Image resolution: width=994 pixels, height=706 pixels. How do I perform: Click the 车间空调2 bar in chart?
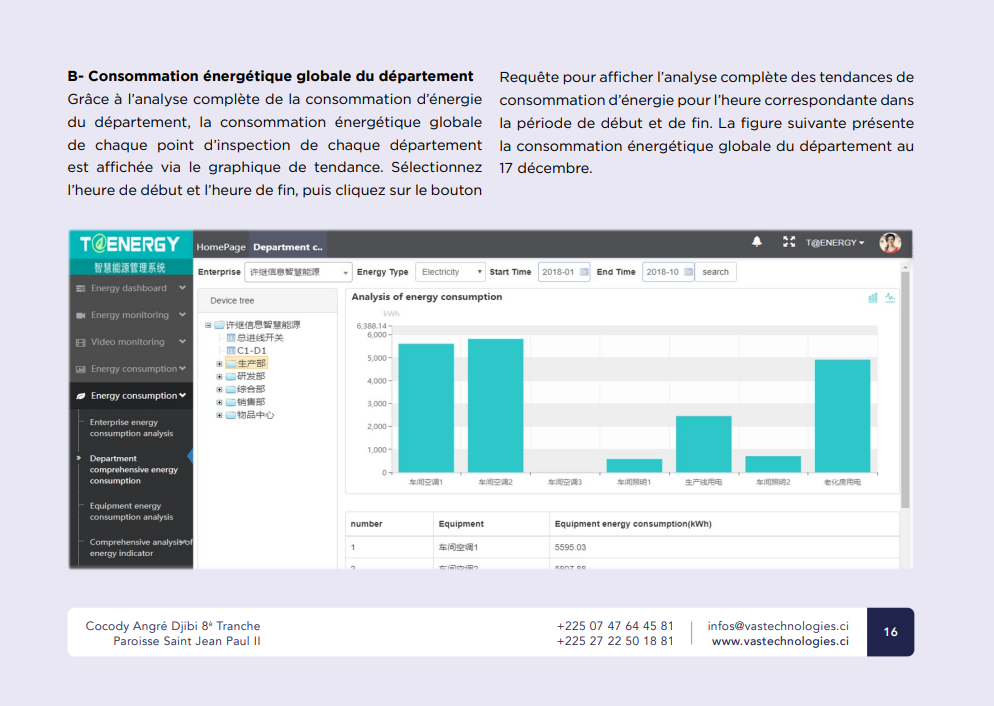(x=496, y=406)
